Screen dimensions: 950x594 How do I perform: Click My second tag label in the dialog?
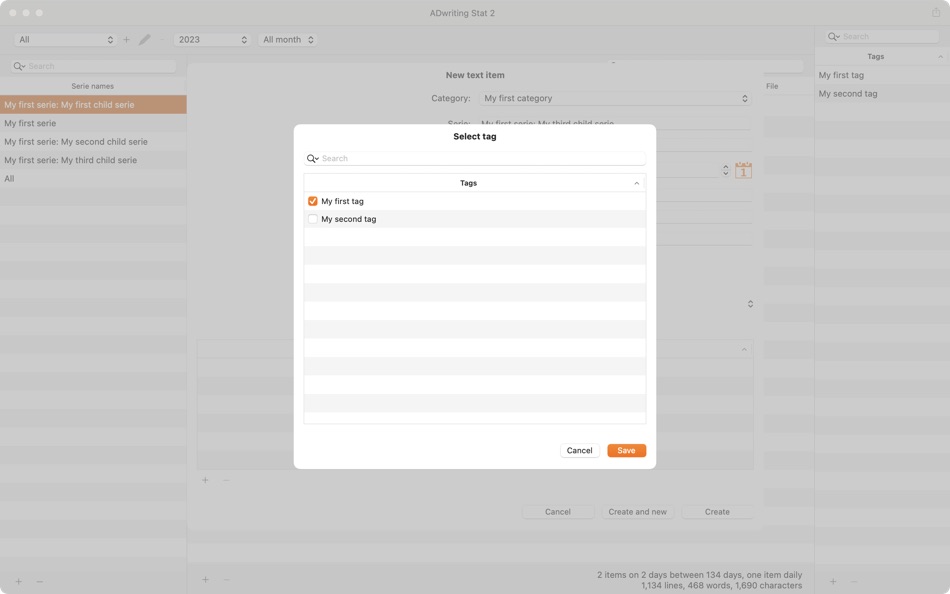(x=348, y=219)
